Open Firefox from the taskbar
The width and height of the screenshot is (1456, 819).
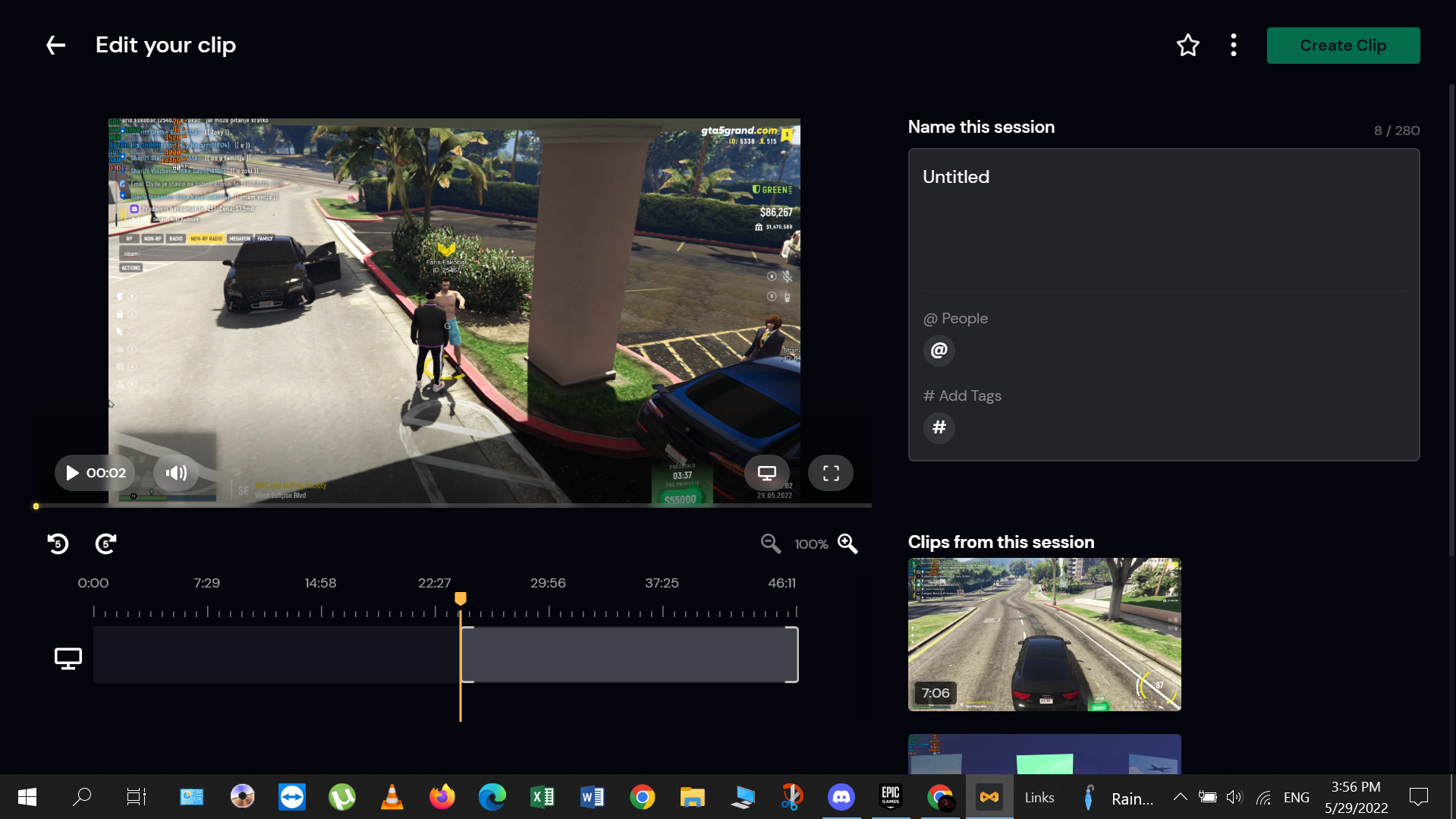442,797
